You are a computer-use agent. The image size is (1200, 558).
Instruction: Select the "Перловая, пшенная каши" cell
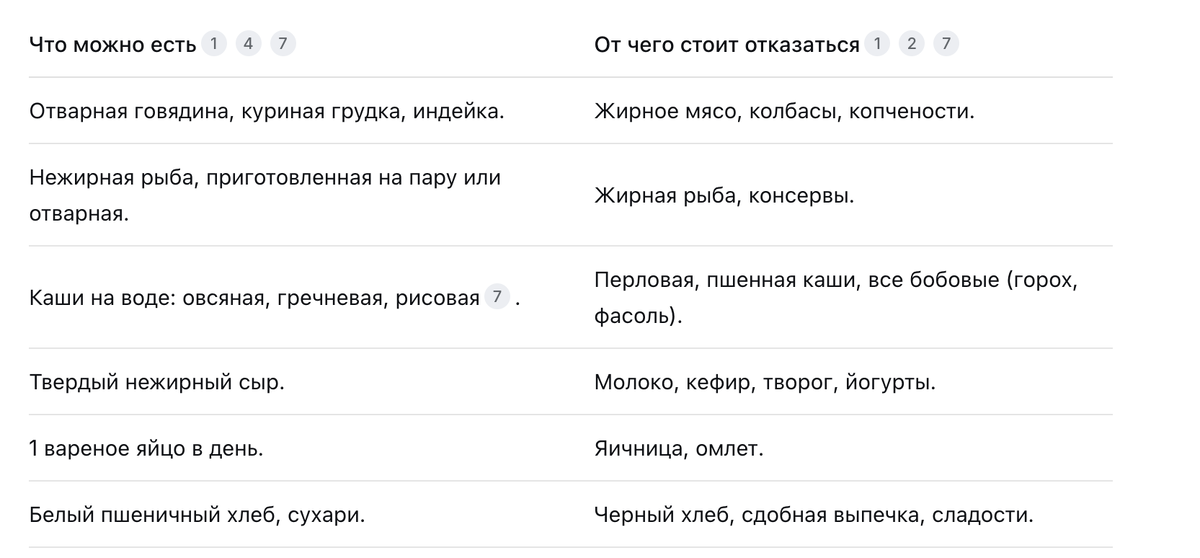[x=836, y=298]
